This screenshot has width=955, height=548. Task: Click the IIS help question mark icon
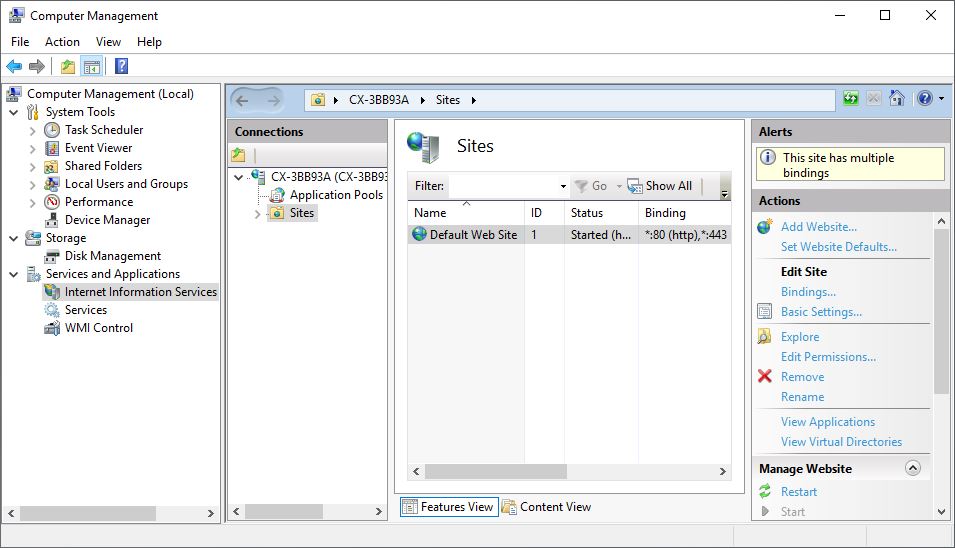(x=925, y=98)
